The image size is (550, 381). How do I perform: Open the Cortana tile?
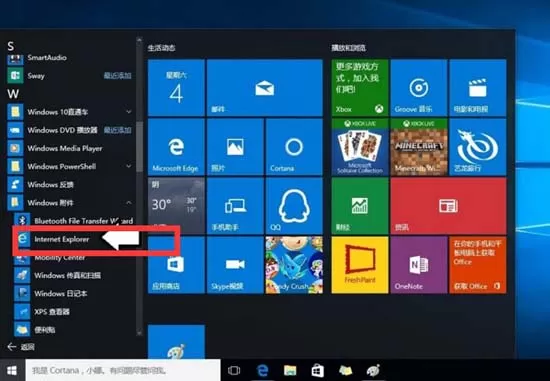click(x=294, y=147)
